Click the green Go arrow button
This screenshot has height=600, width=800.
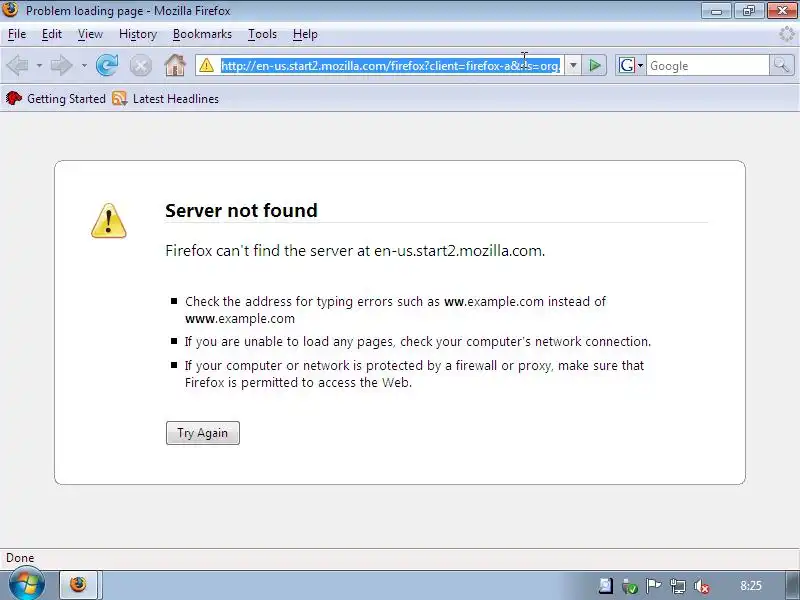point(594,65)
